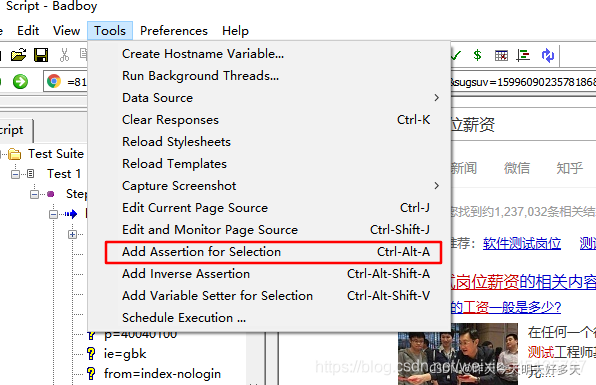
Task: Click the Test Suite folder icon
Action: coord(15,154)
